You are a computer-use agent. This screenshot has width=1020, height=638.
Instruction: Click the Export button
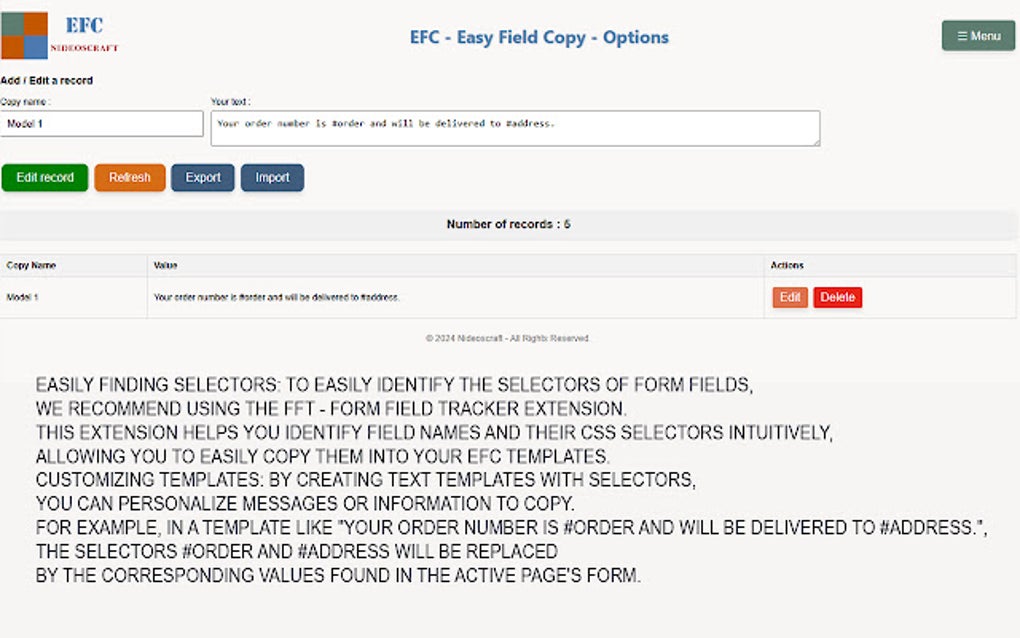click(x=203, y=178)
